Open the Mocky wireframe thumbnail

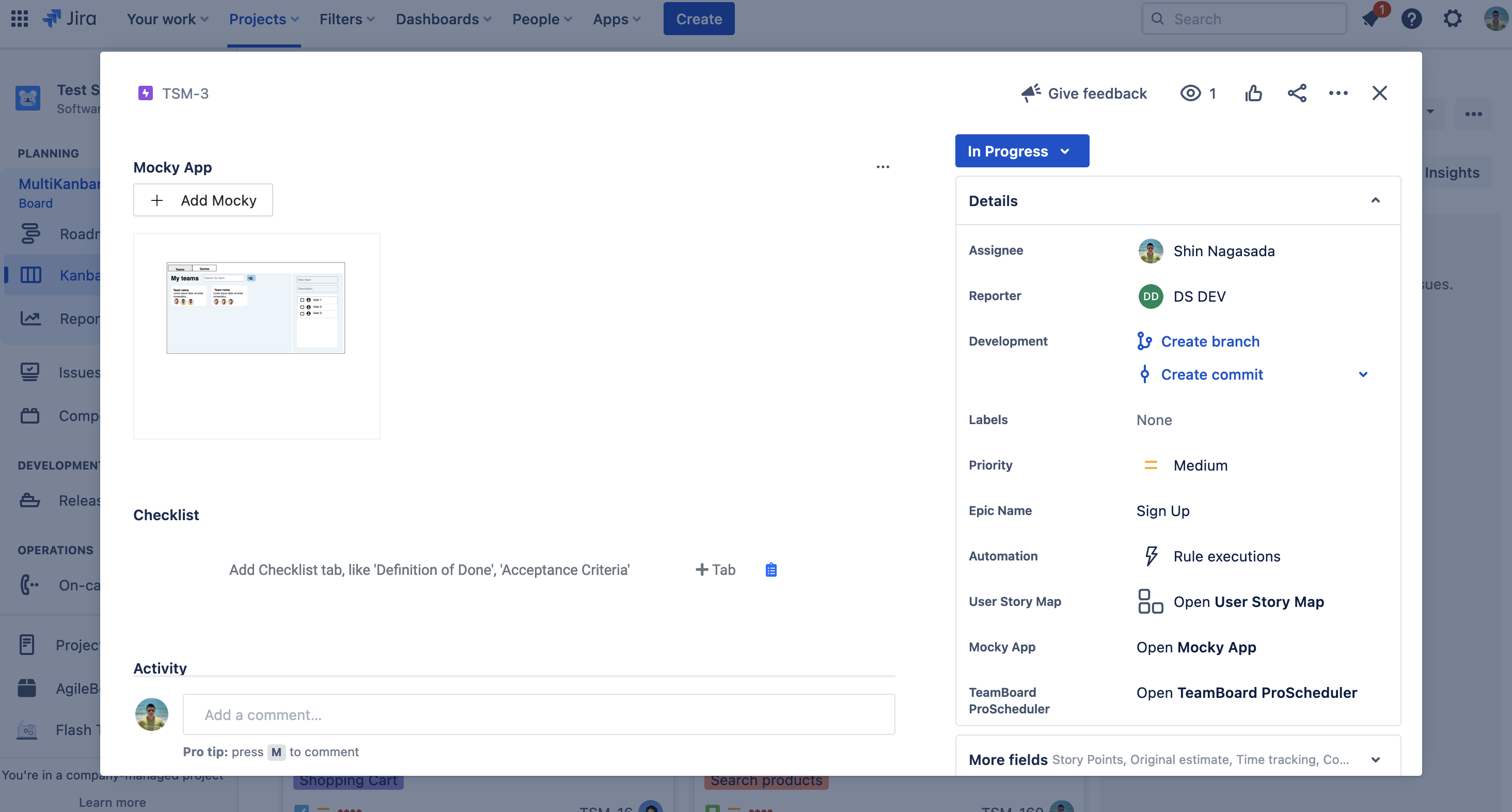tap(256, 308)
